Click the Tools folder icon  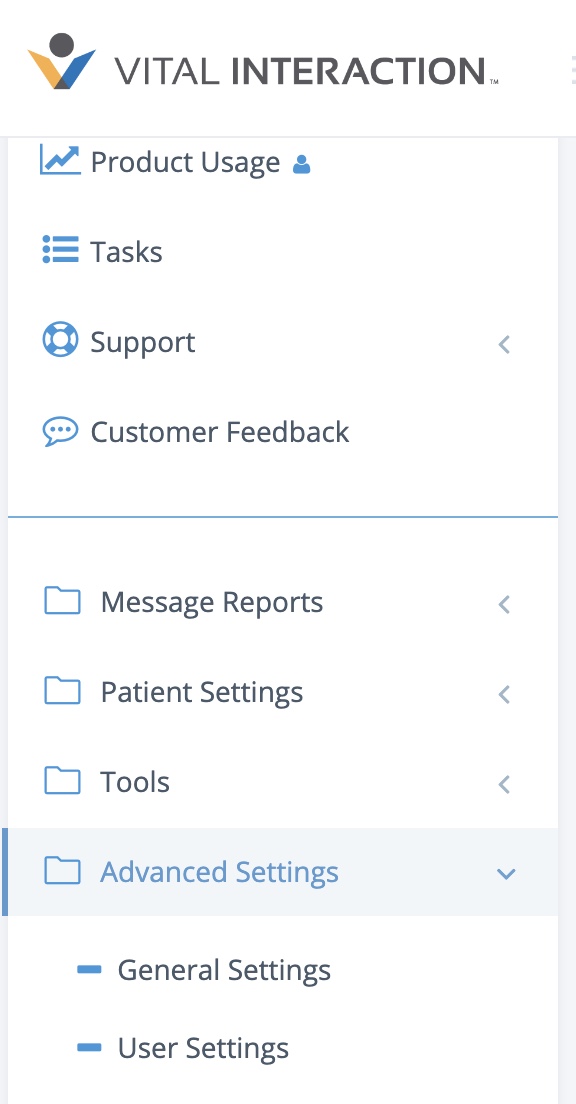point(61,781)
